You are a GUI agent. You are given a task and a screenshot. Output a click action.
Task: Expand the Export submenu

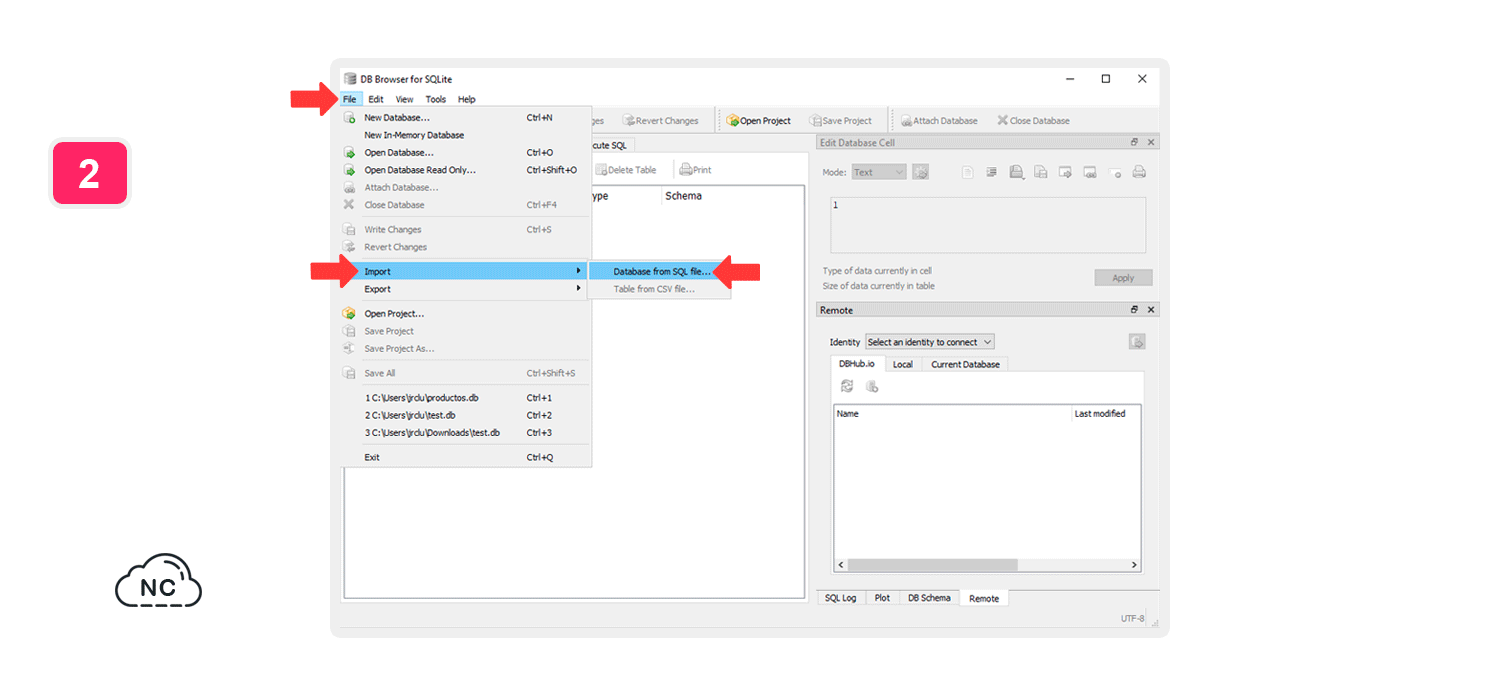coord(466,289)
